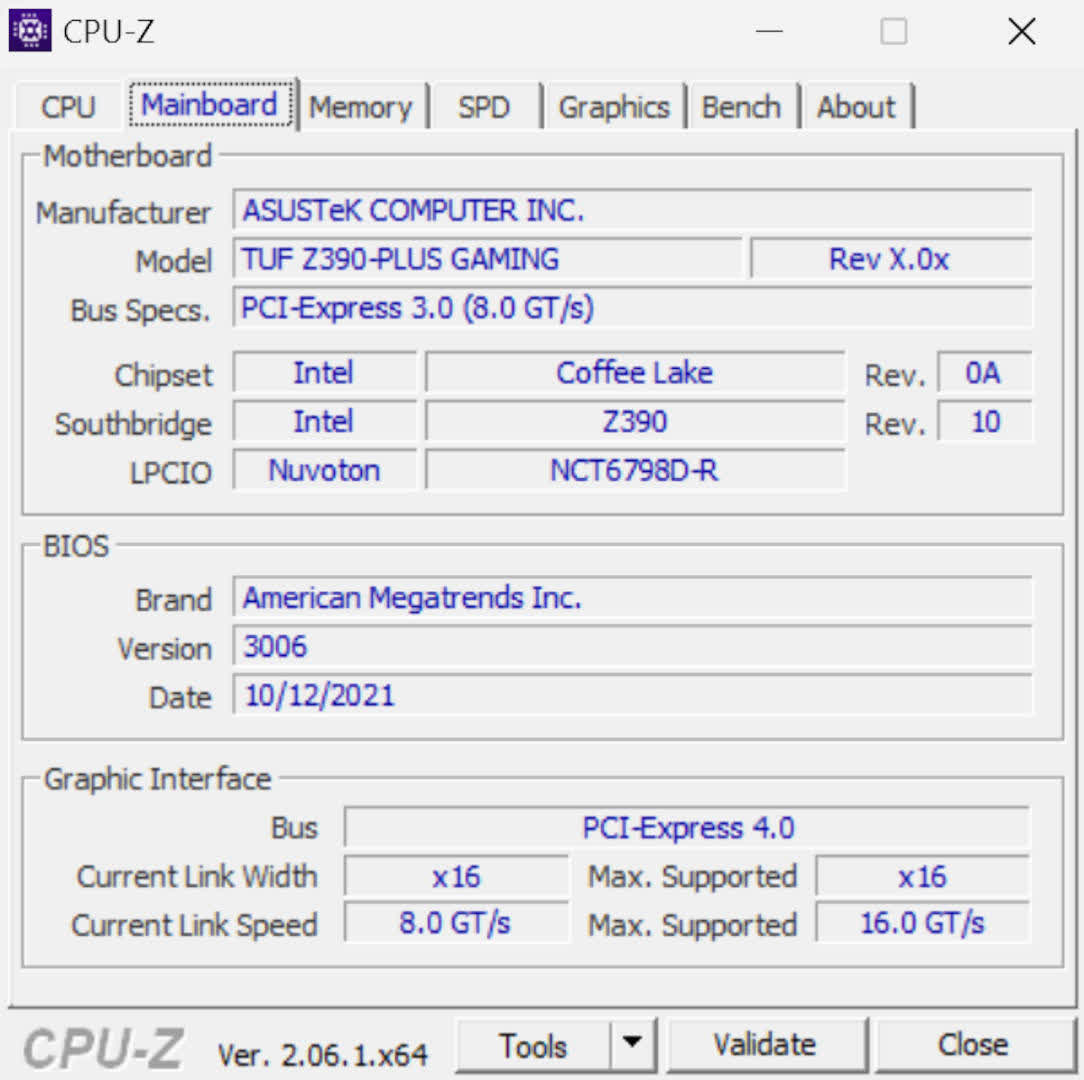This screenshot has width=1084, height=1080.
Task: Click the BIOS Version value 3006
Action: 633,646
